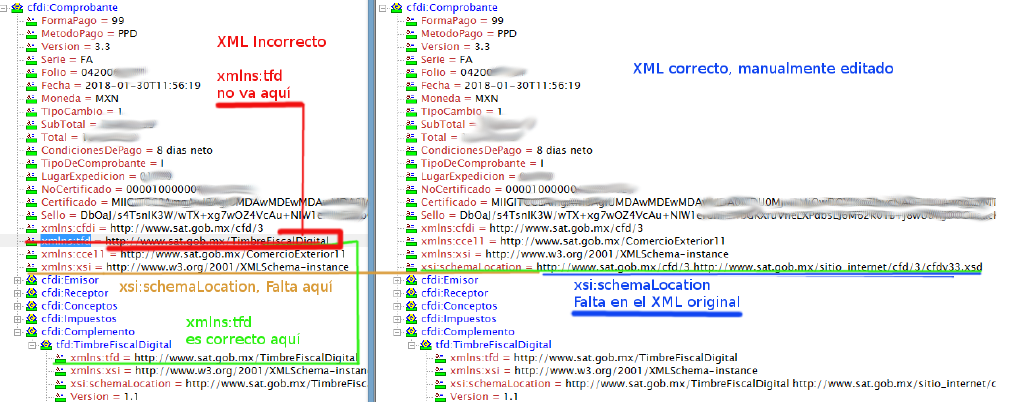Expand cfdi:Impuestos in the left pane

click(x=17, y=319)
